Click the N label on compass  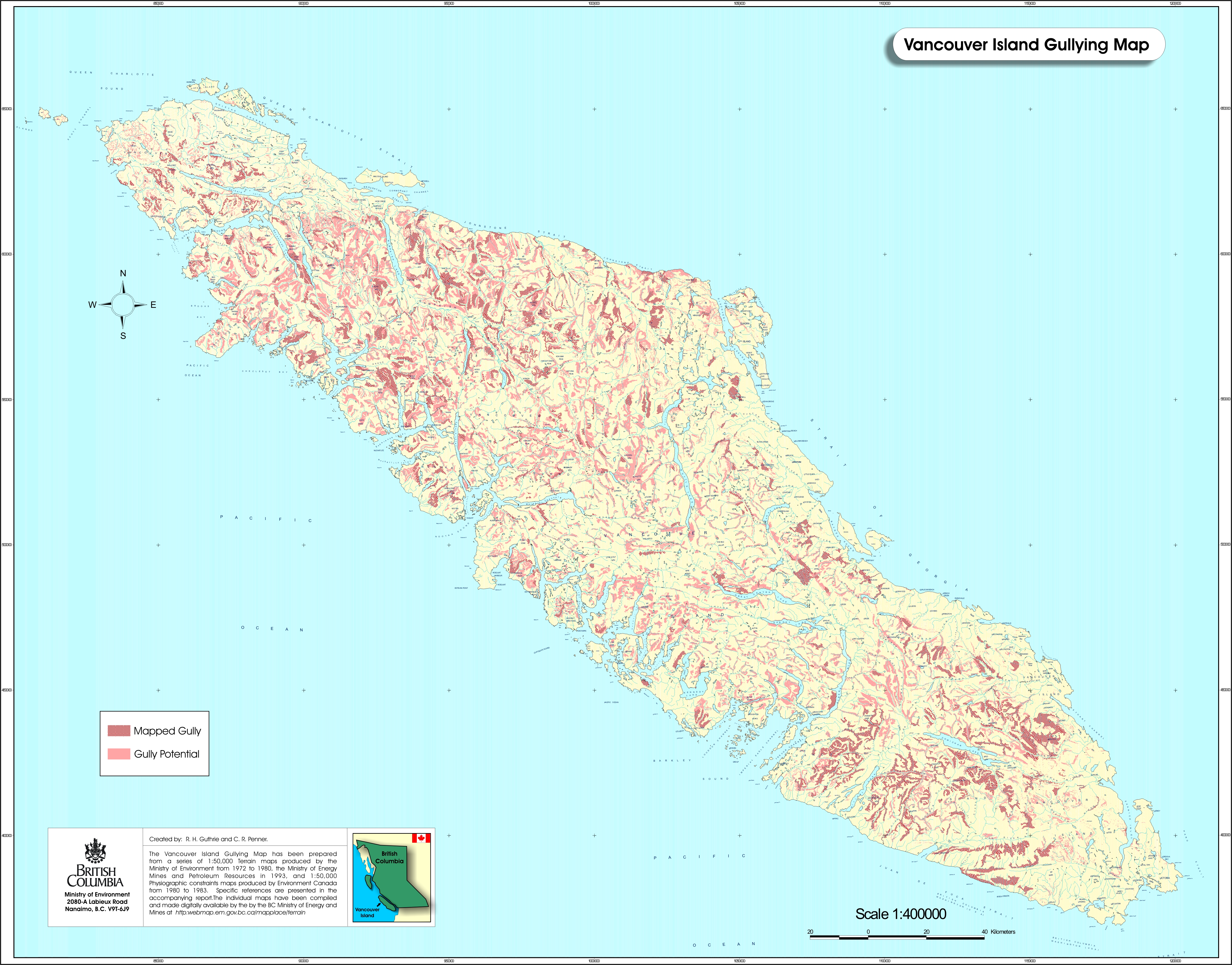(x=123, y=273)
